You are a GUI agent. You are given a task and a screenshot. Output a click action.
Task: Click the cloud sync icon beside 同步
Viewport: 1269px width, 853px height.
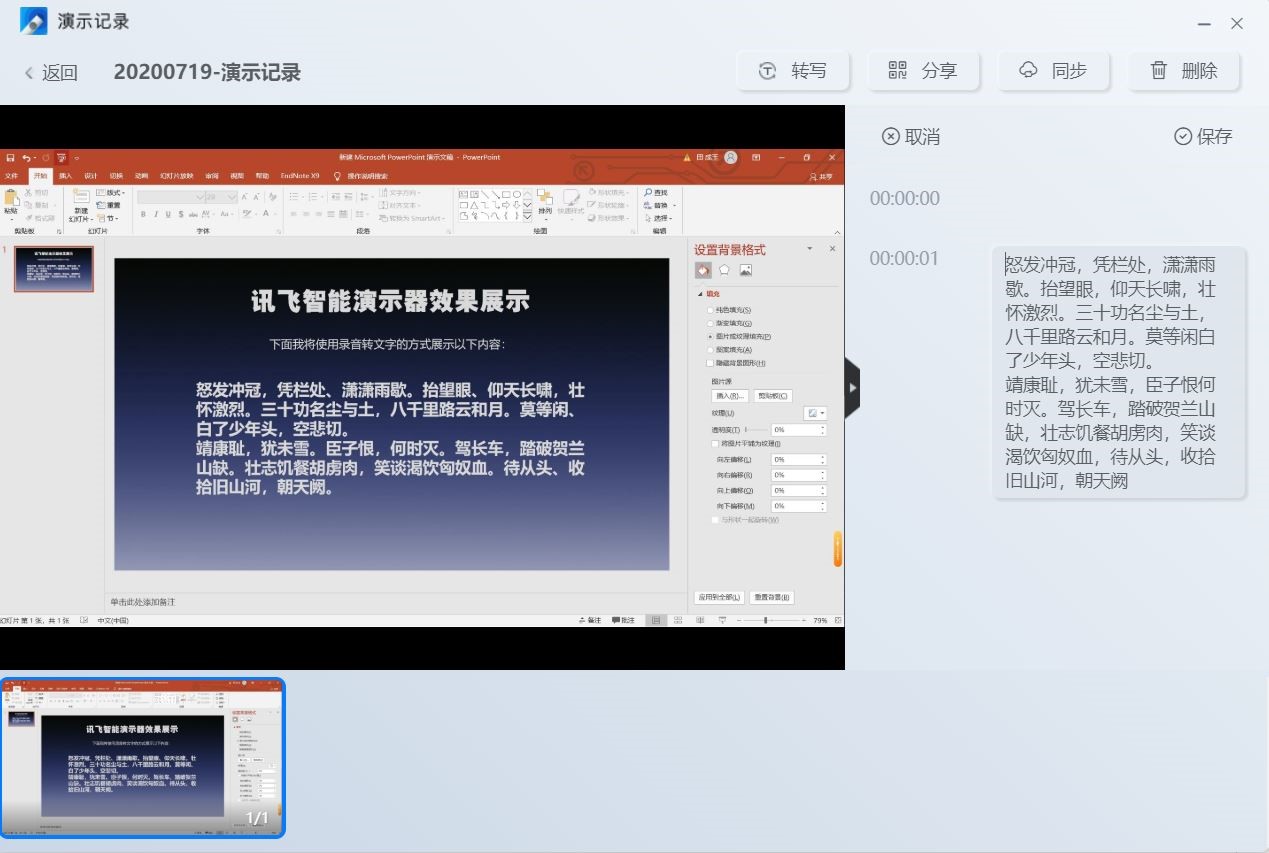[x=1028, y=70]
